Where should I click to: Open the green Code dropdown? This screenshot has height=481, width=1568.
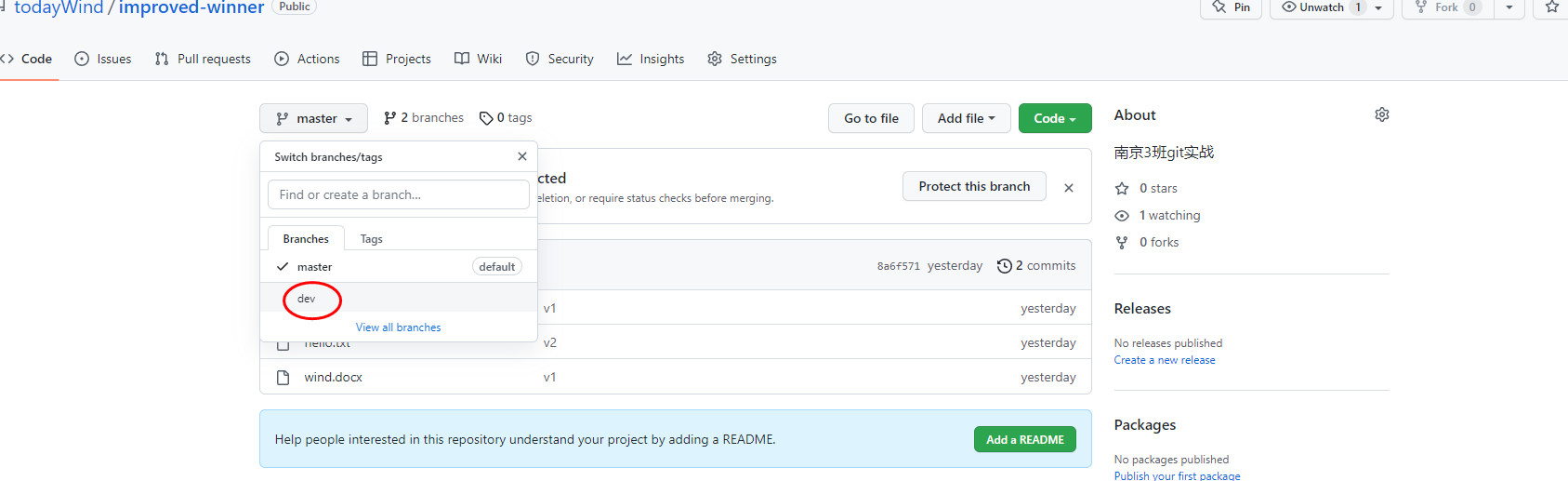coord(1054,118)
